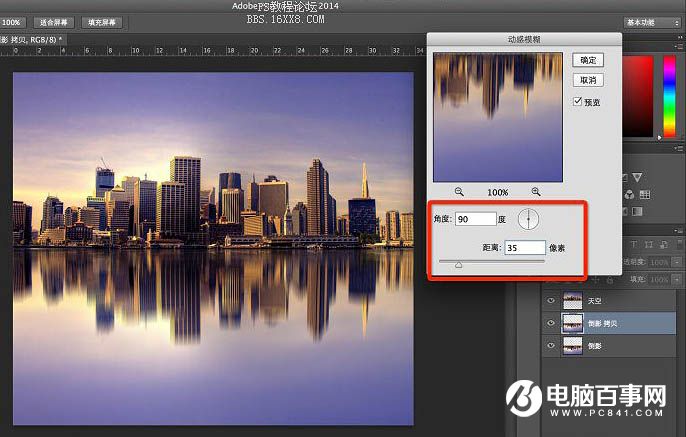
Task: Select the 倒影 拷贝 layer thumbnail
Action: (572, 323)
